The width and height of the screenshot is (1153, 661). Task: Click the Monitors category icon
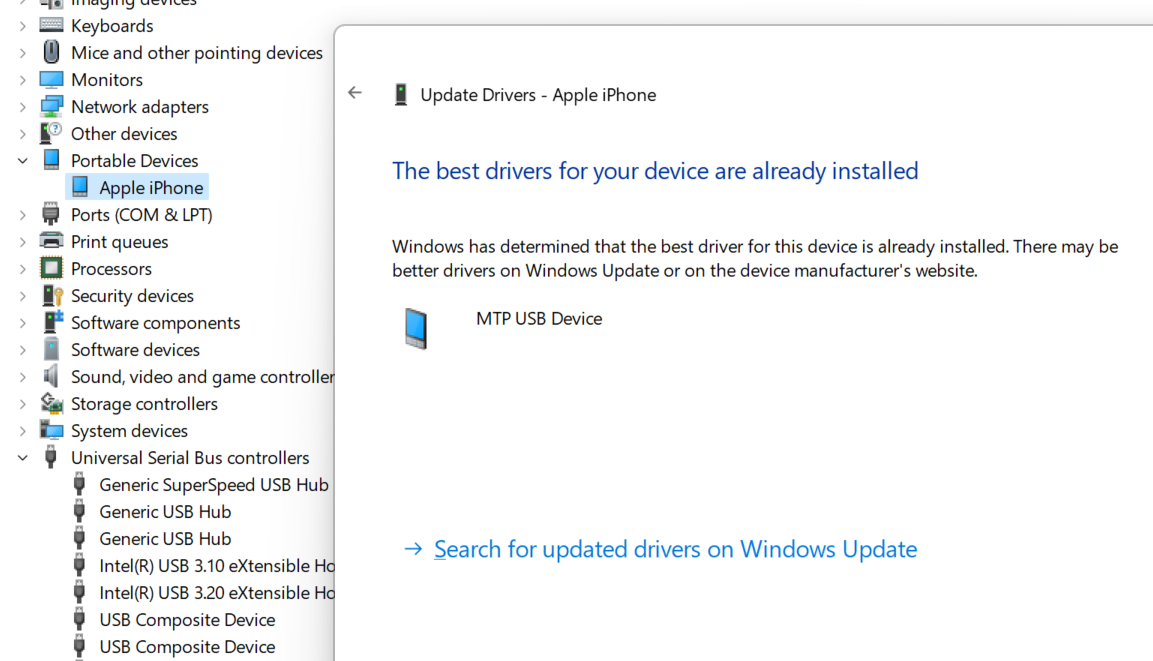[51, 79]
